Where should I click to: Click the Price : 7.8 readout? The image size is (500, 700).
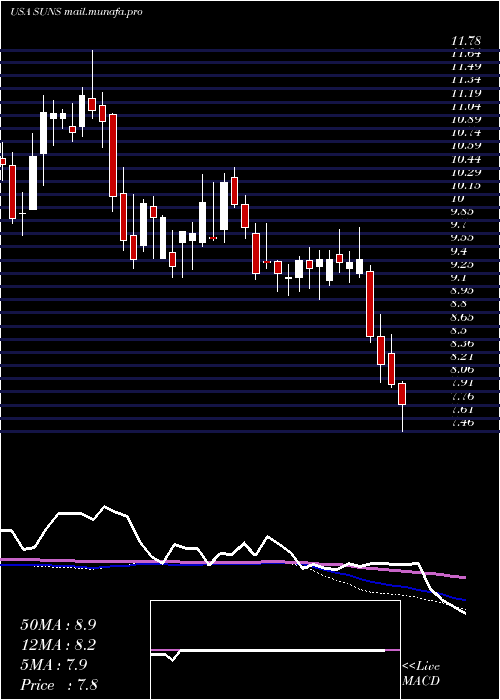coord(59,685)
